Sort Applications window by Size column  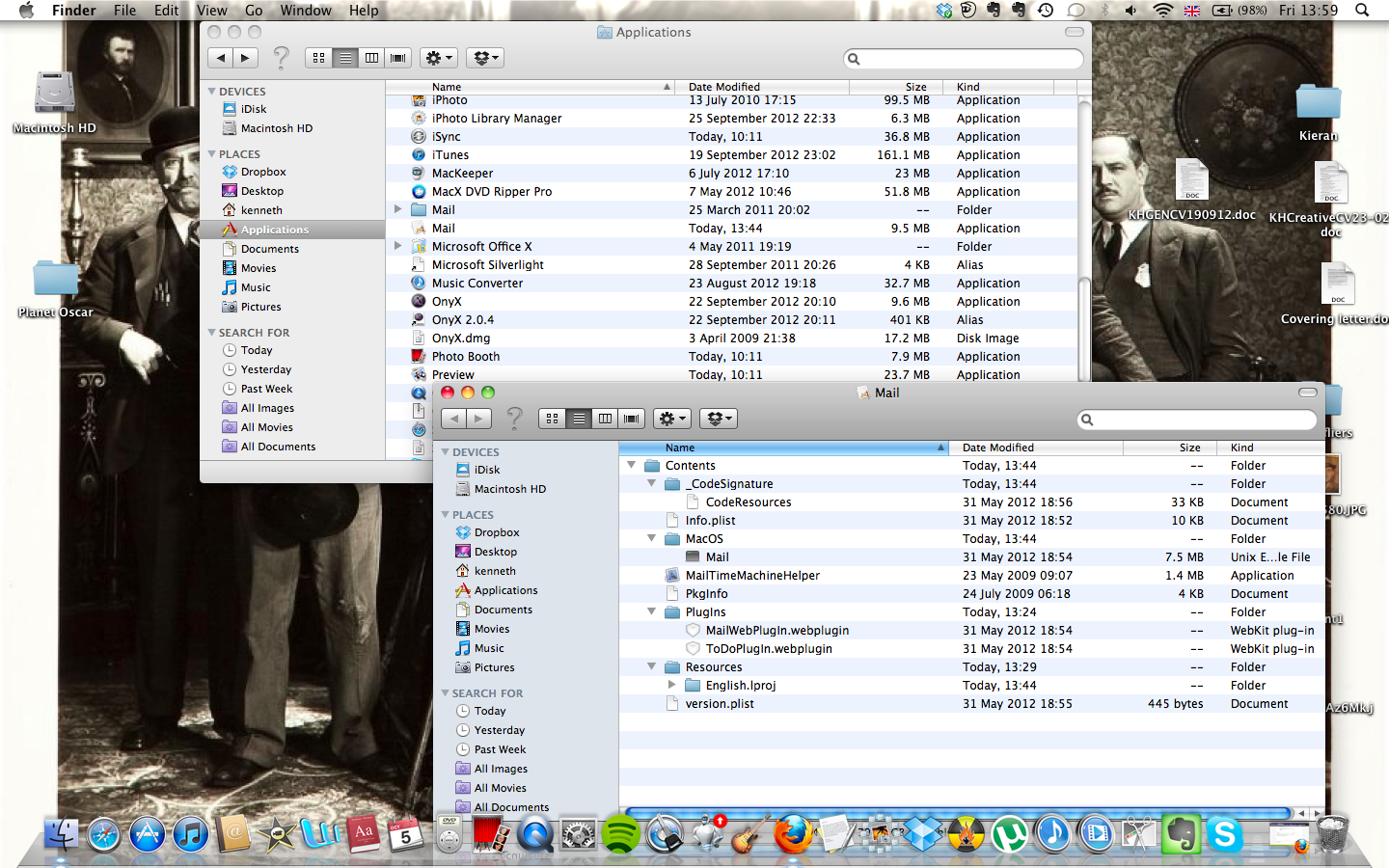(896, 87)
